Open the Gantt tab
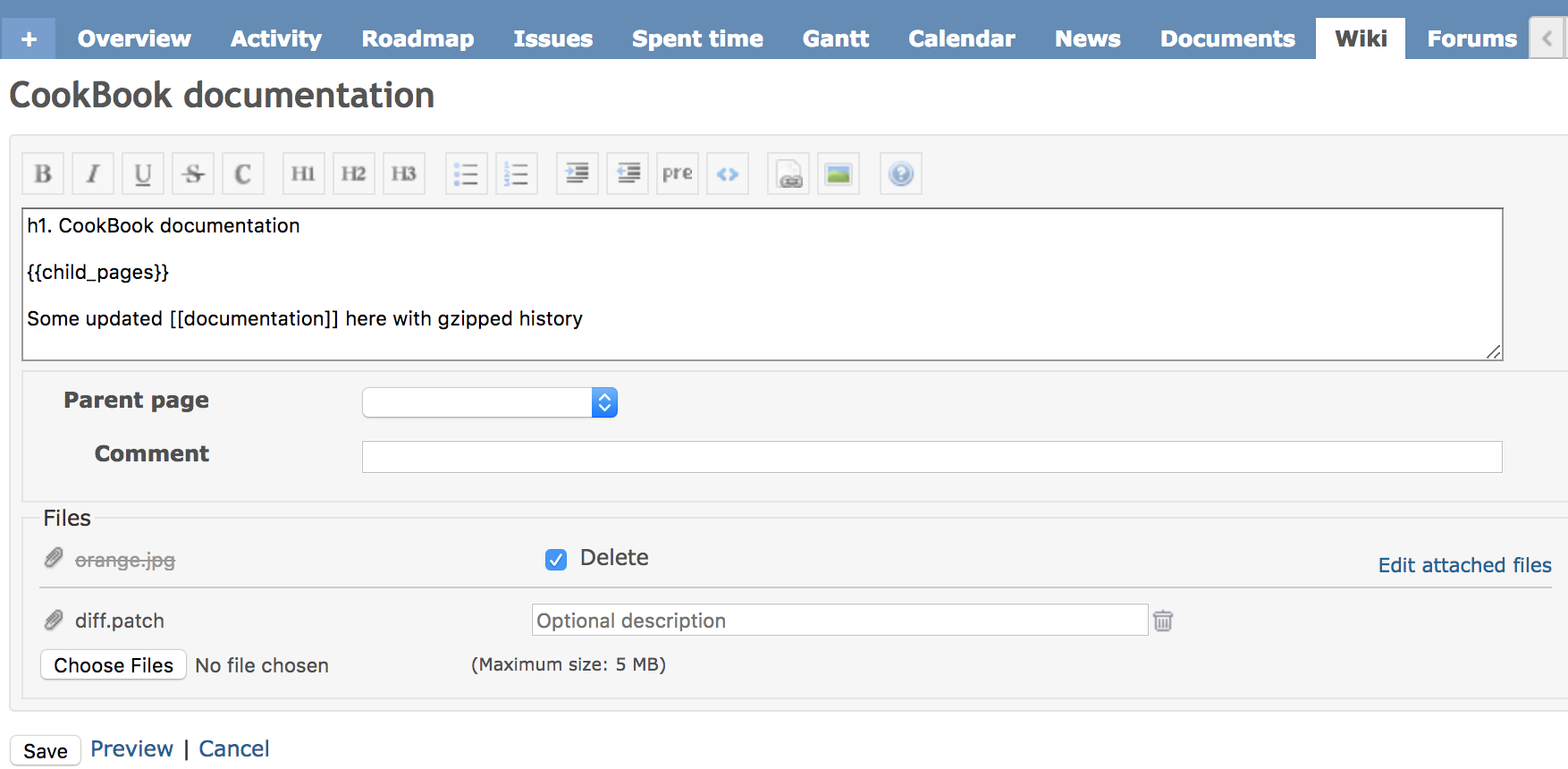Image resolution: width=1568 pixels, height=769 pixels. [835, 39]
